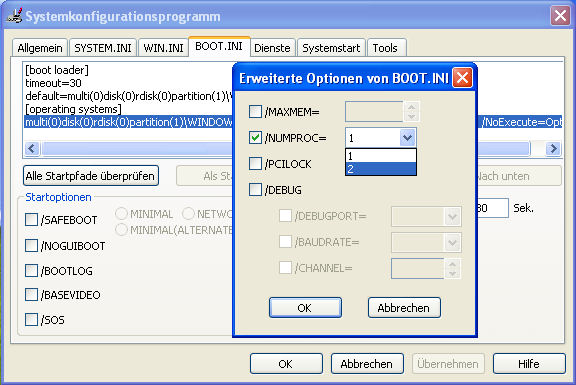576x385 pixels.
Task: Toggle the /SAFEBOOT checkbox
Action: click(x=32, y=220)
